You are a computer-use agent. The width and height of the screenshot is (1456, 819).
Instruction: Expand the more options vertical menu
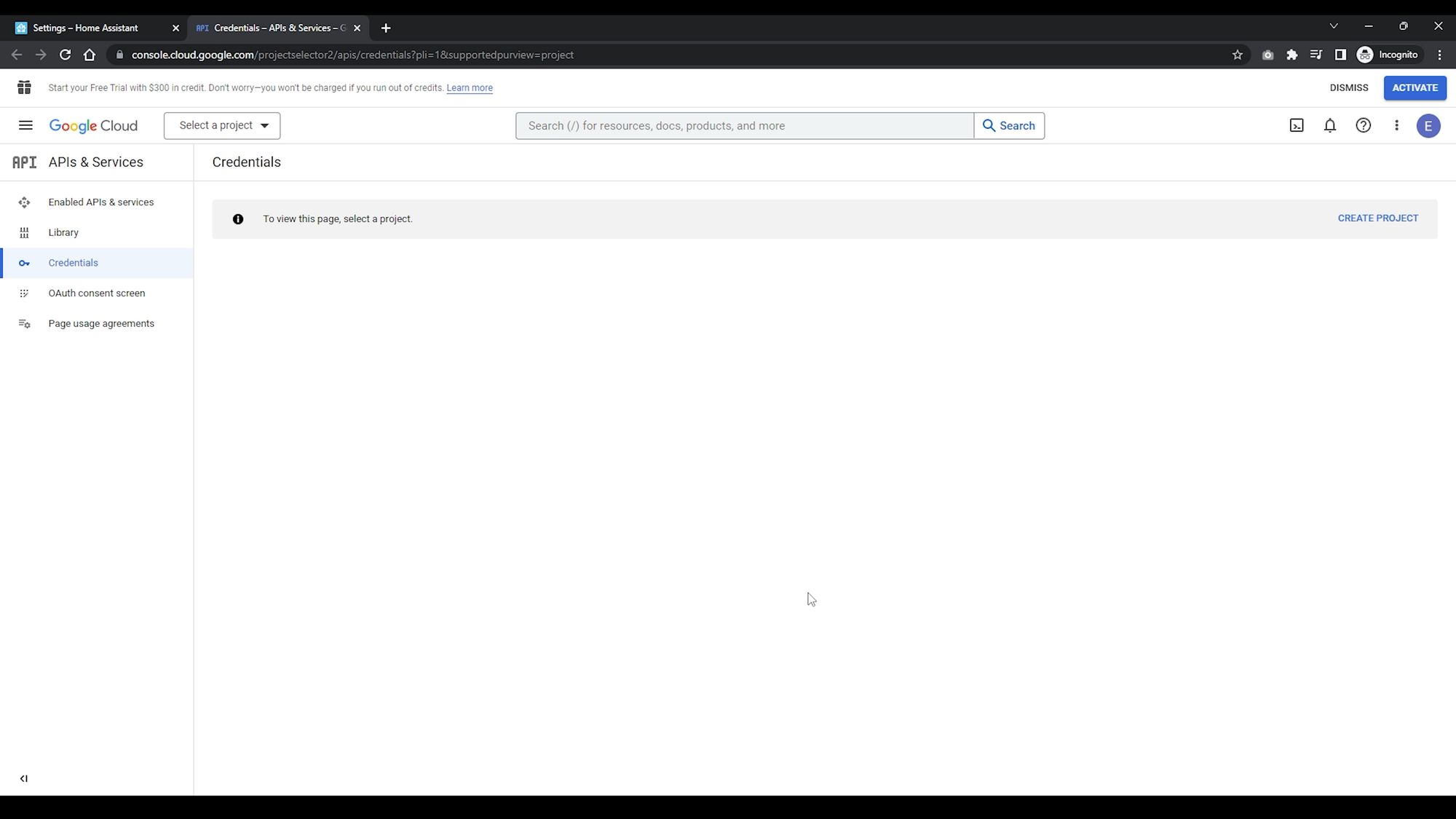point(1396,125)
